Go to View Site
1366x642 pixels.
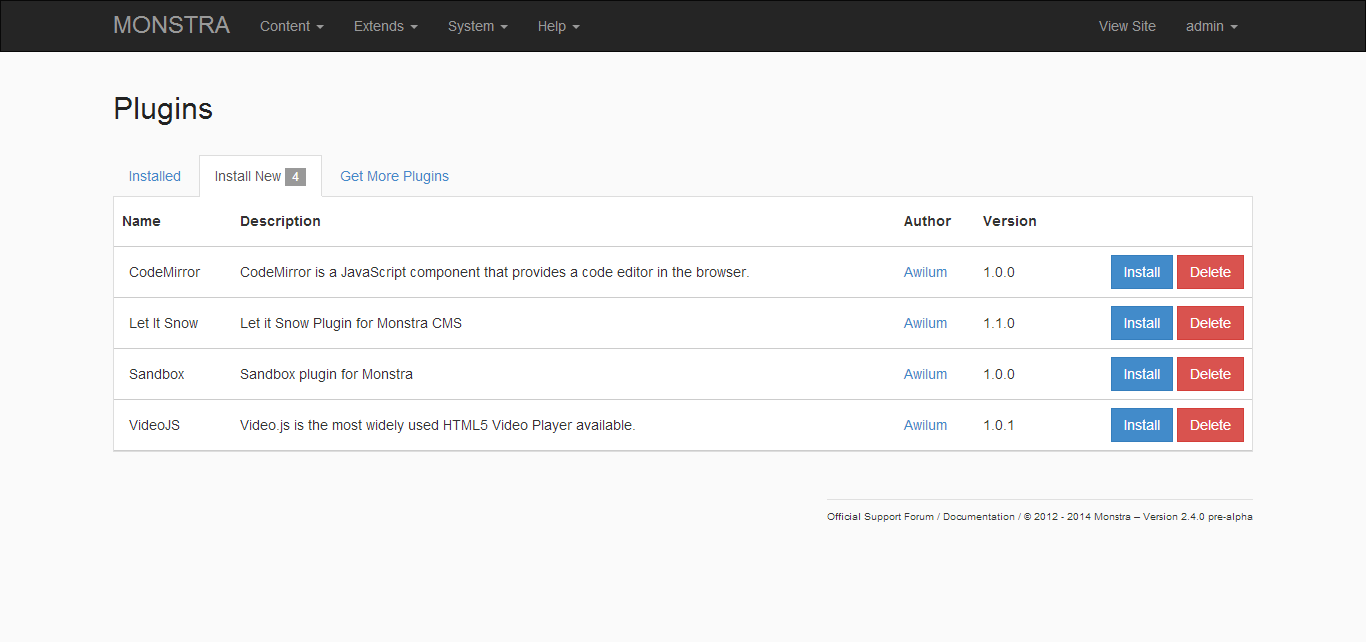[x=1127, y=26]
